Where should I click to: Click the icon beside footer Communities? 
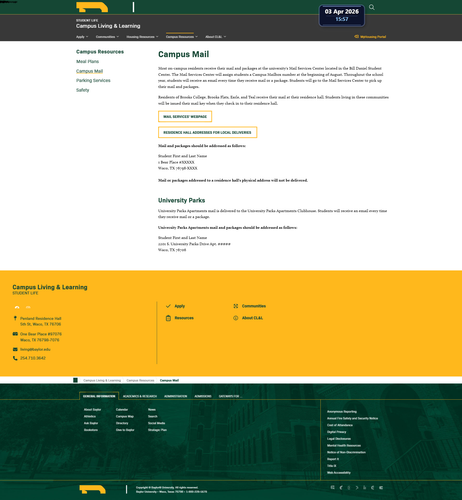tap(236, 306)
